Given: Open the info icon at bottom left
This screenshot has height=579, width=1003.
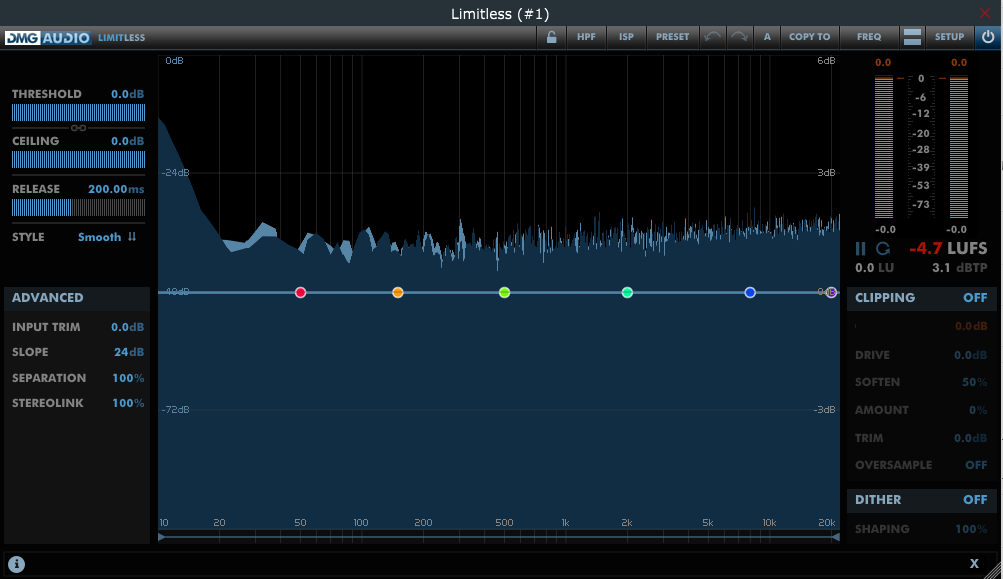Looking at the screenshot, I should point(17,564).
